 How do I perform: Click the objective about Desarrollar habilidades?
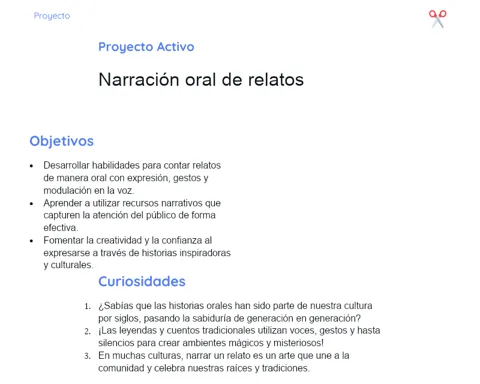pyautogui.click(x=132, y=178)
